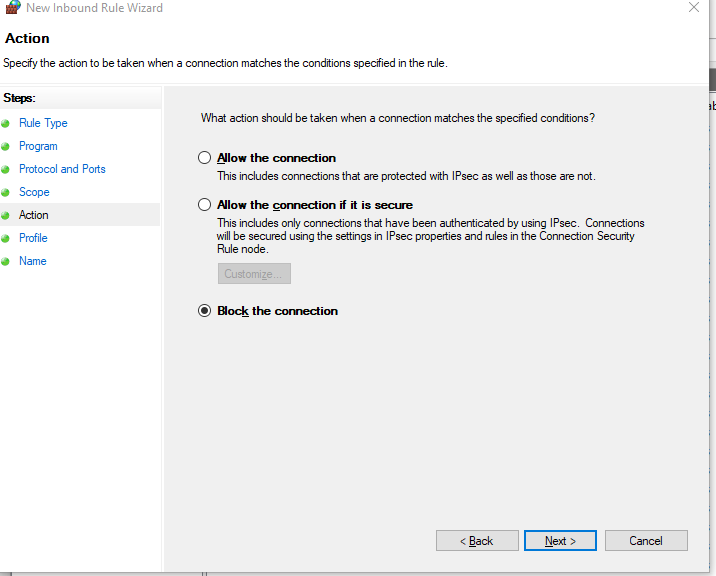Click the 'This includes only connections' IPsec description
The width and height of the screenshot is (716, 576).
pos(431,236)
